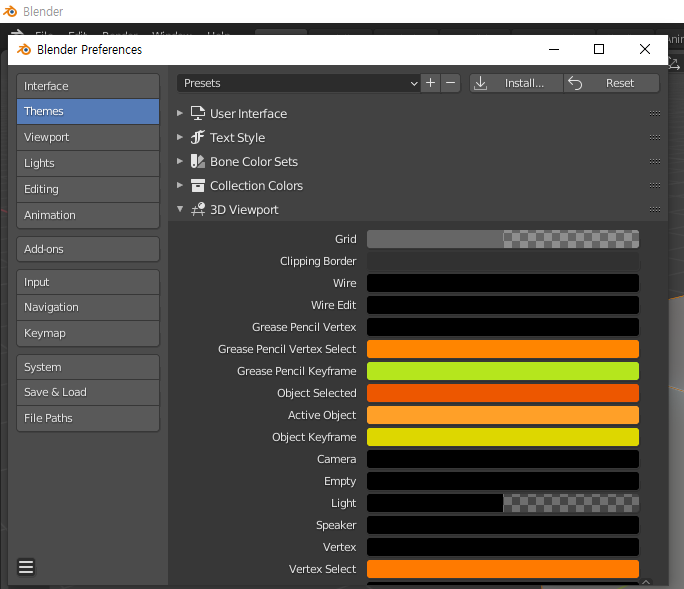Open the Animation preferences tab
Screen dimensions: 684x589
tap(88, 215)
